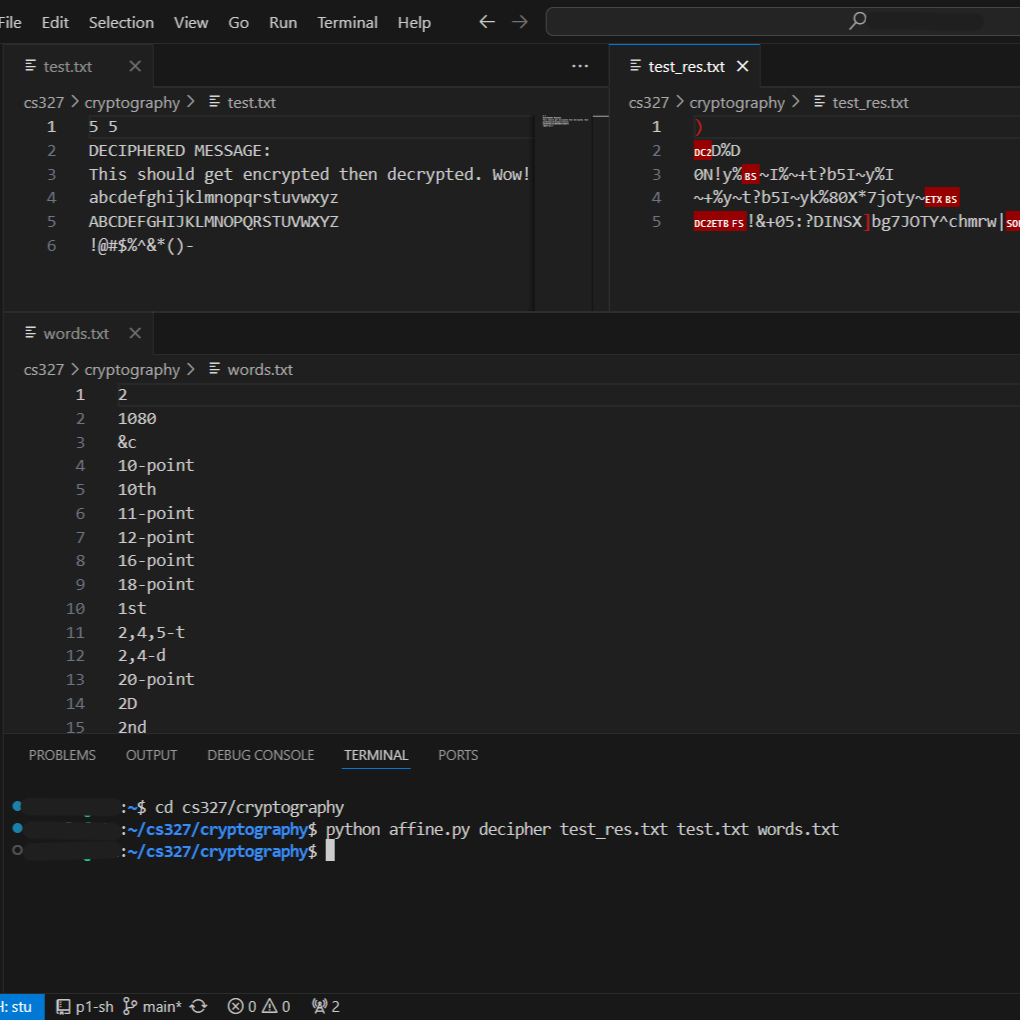
Task: Click the '2D' line in words.txt
Action: [127, 703]
